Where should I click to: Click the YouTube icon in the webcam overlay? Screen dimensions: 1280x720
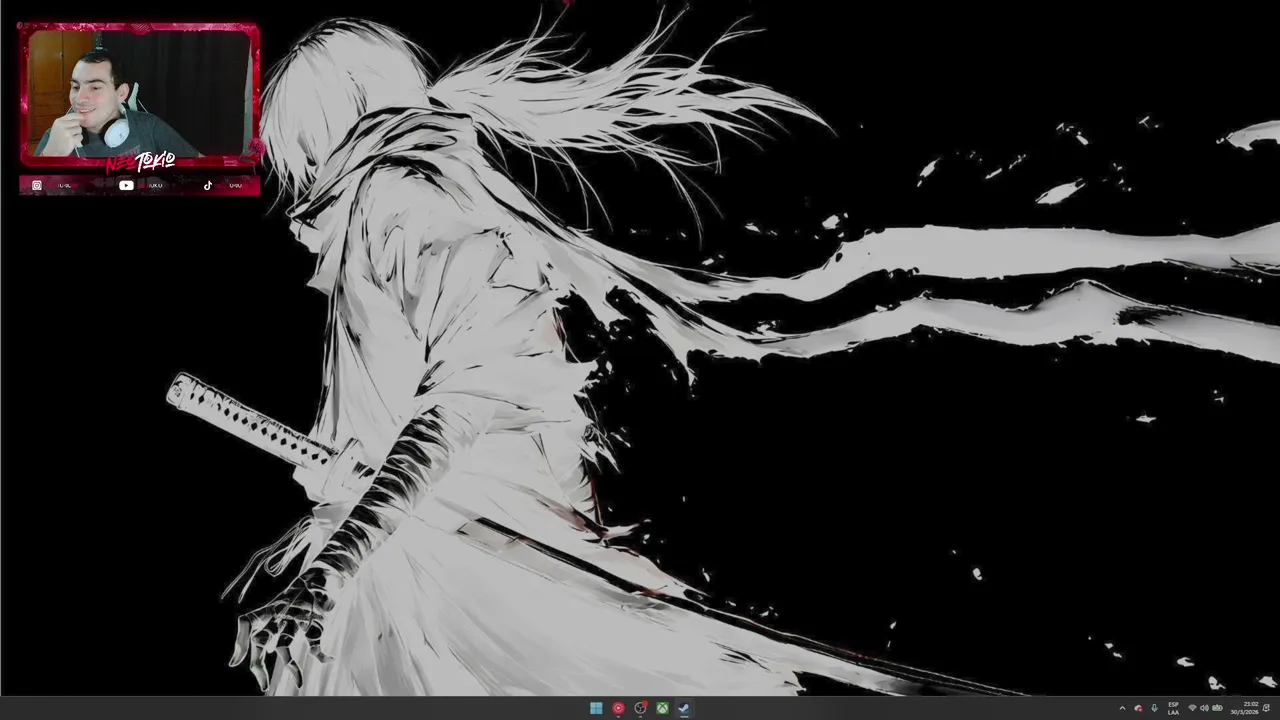pyautogui.click(x=126, y=185)
